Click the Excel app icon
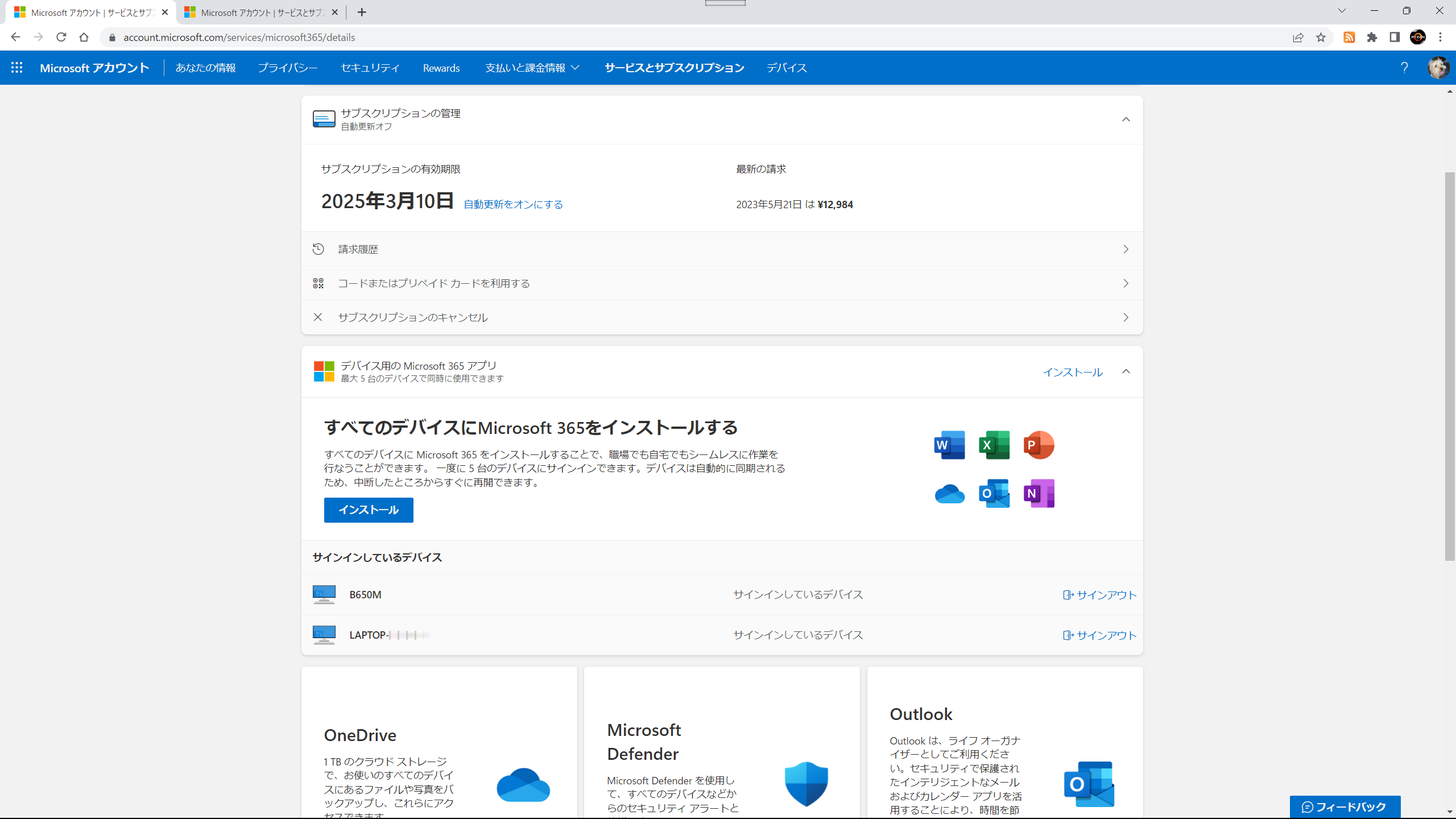The height and width of the screenshot is (819, 1456). point(994,445)
